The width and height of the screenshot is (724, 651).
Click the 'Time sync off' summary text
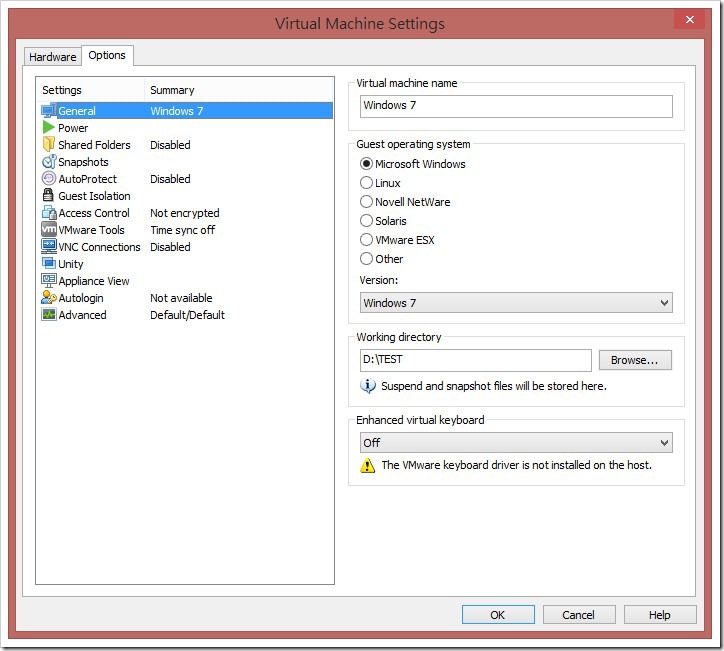183,230
